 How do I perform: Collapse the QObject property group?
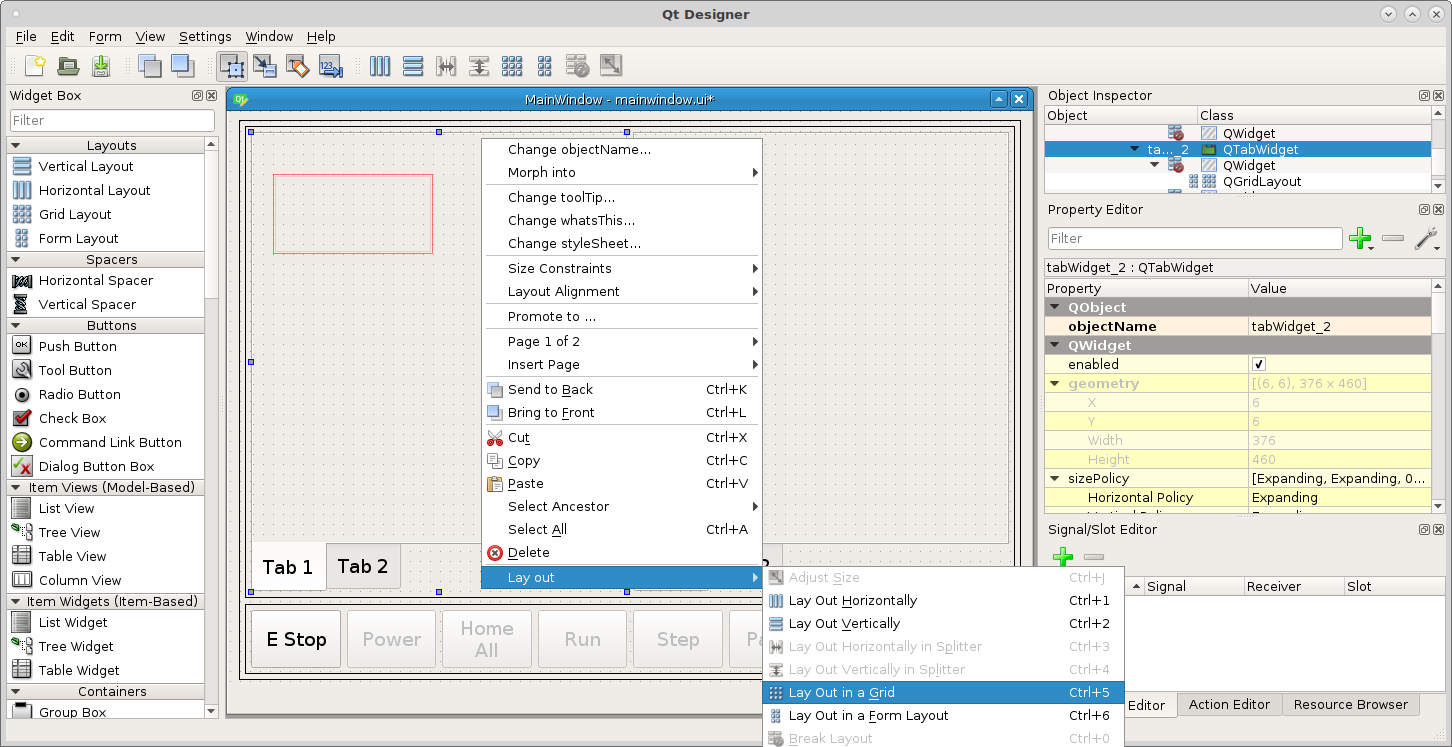[x=1055, y=307]
